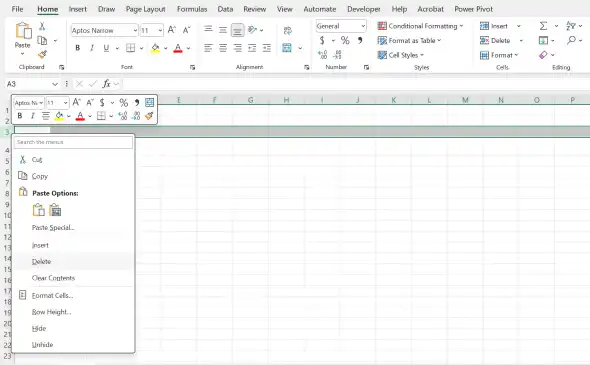The image size is (590, 365).
Task: Toggle Align Left in ribbon
Action: (x=208, y=48)
